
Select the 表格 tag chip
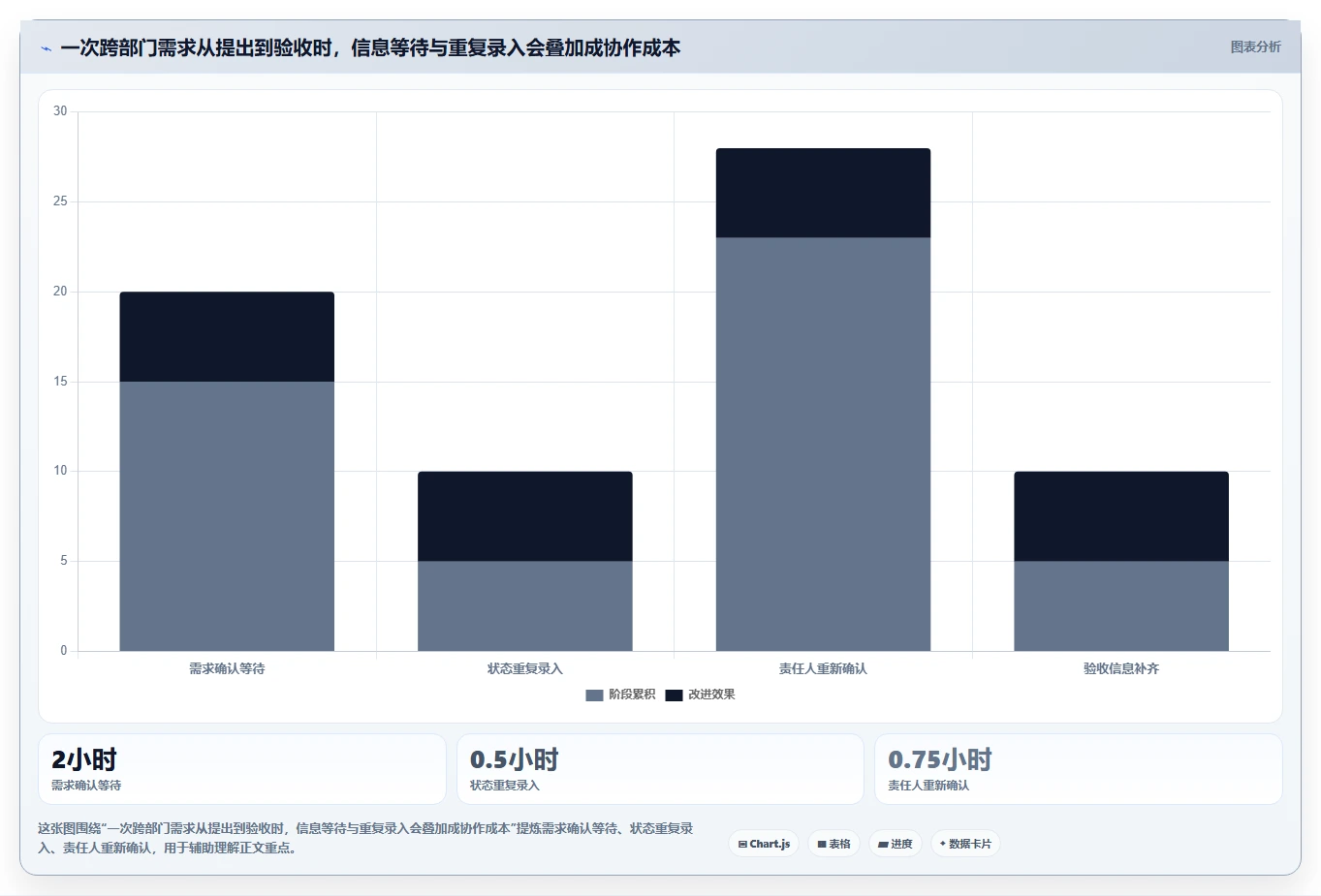pos(833,844)
